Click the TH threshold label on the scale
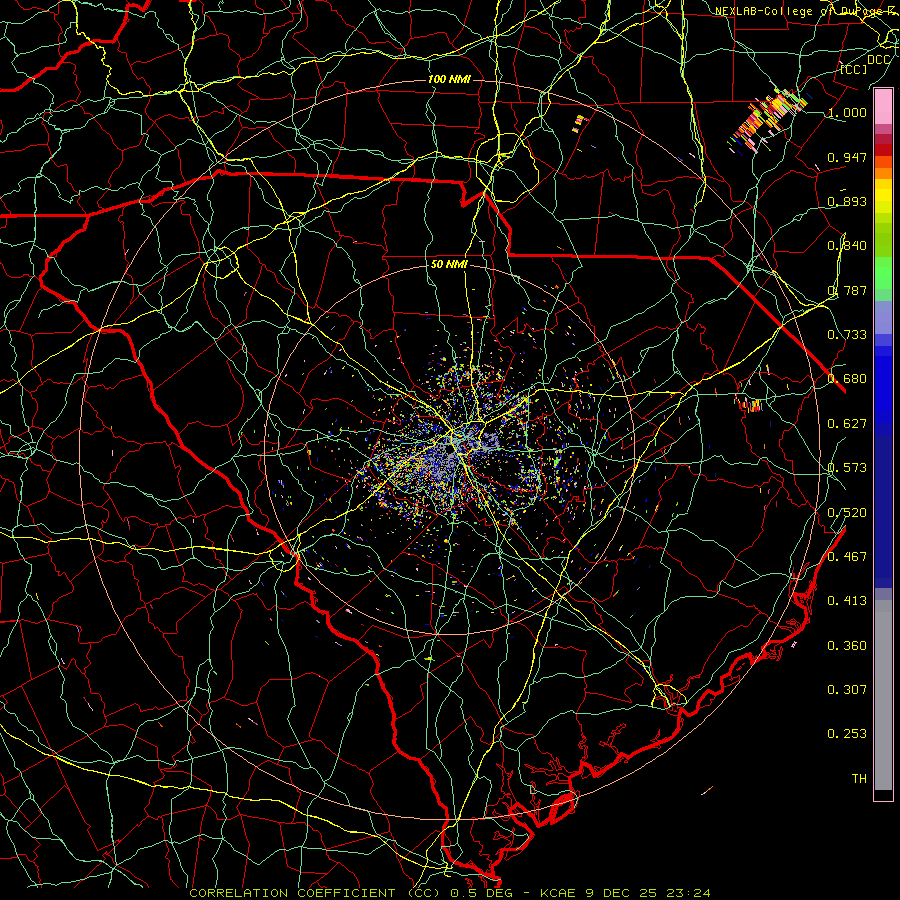Viewport: 900px width, 900px height. point(859,779)
